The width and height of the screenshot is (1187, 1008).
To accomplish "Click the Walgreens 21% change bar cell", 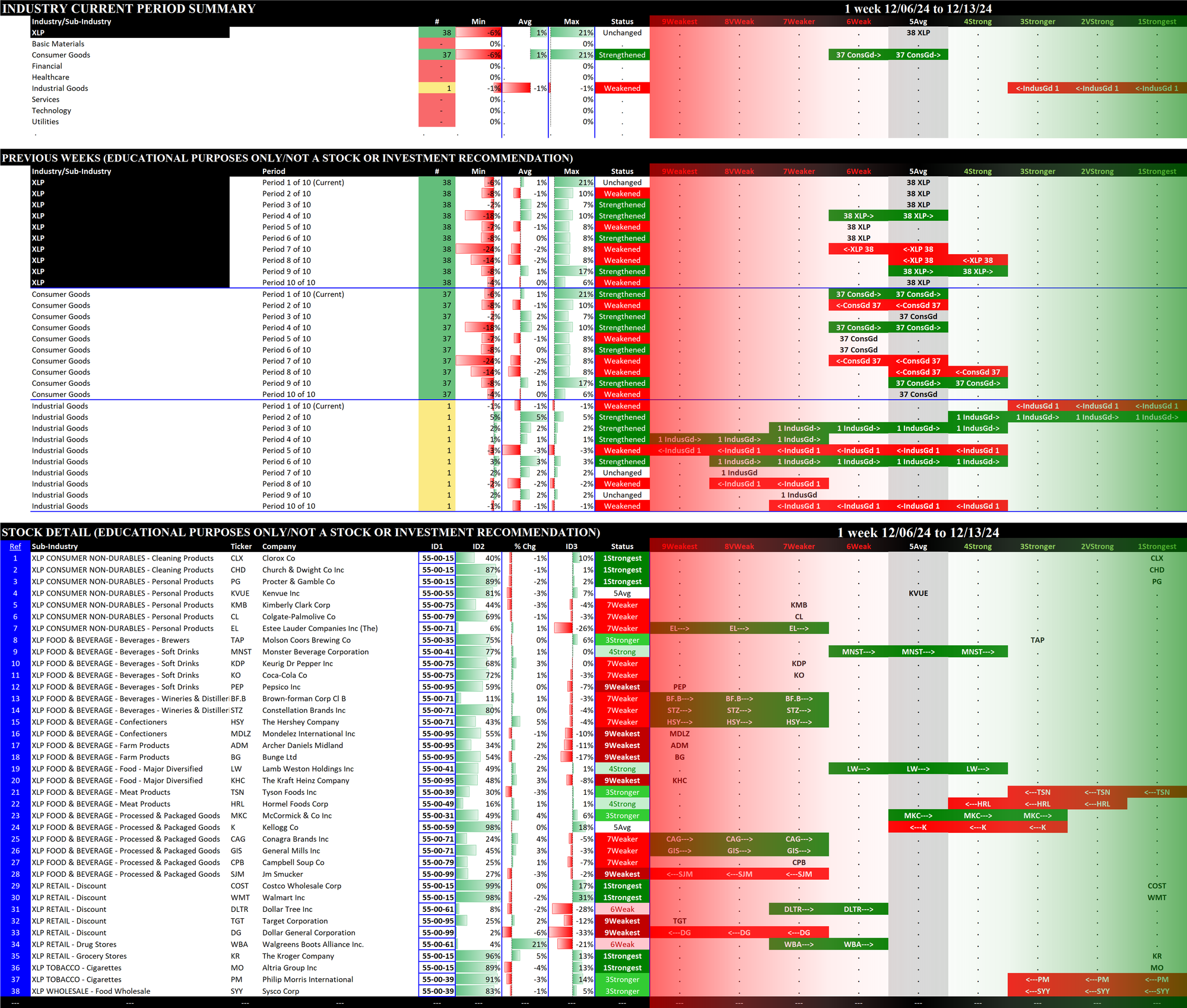I will click(525, 944).
